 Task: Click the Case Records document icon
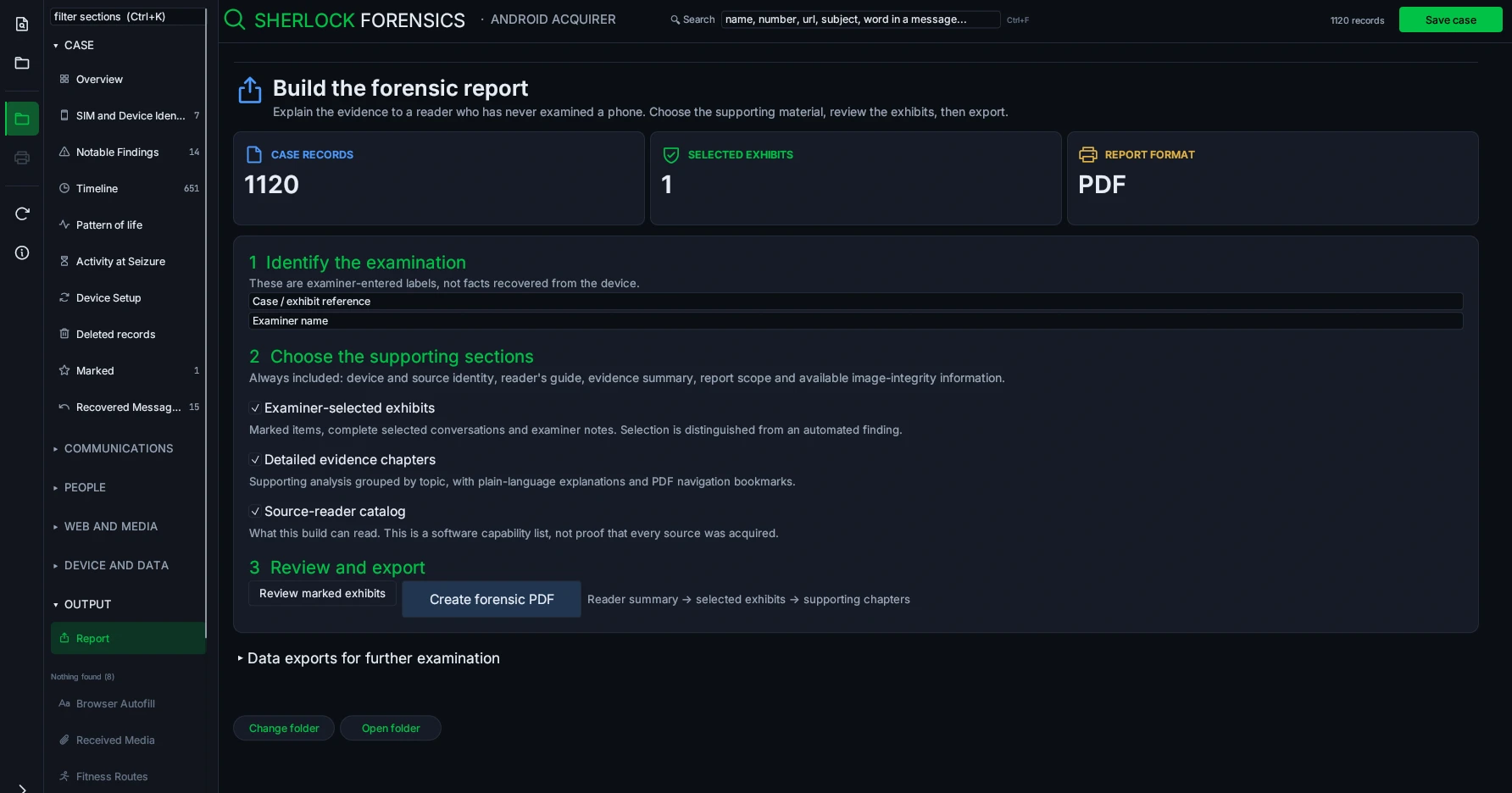[254, 154]
